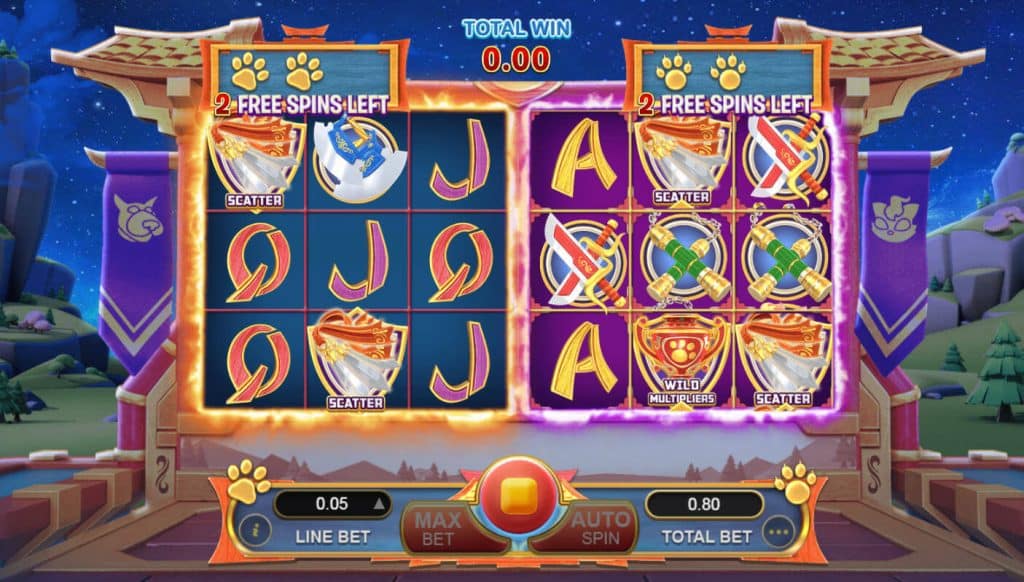
Task: Click the middle J symbol on left reels
Action: [358, 261]
